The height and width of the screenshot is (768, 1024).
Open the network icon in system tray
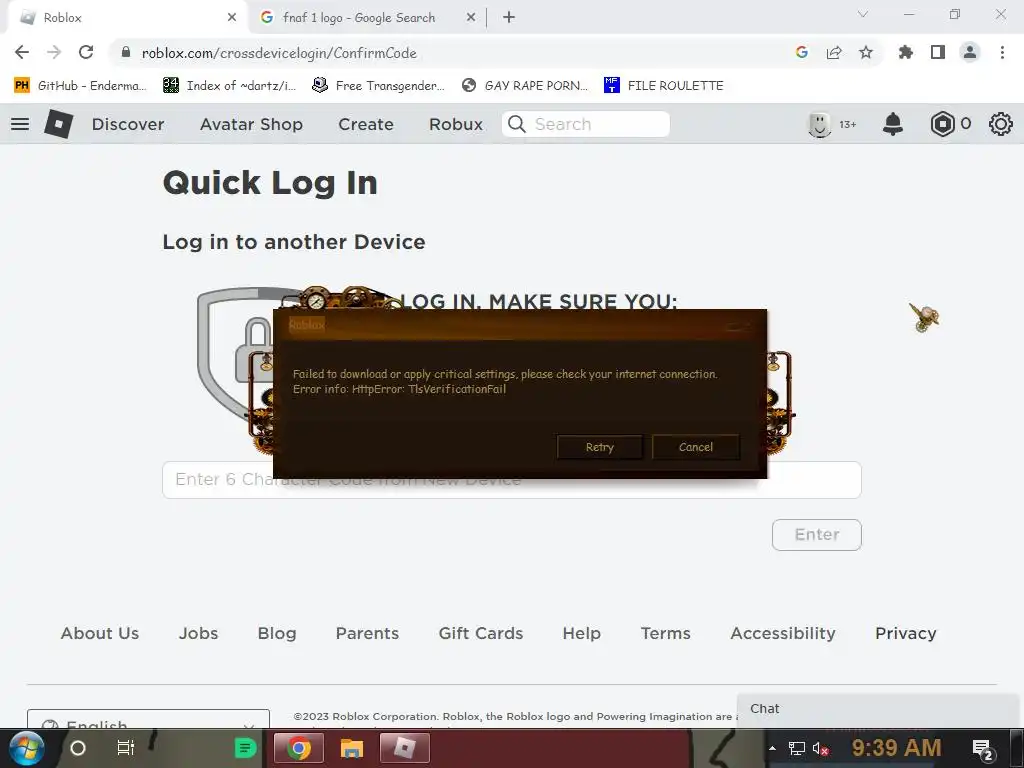(x=797, y=748)
